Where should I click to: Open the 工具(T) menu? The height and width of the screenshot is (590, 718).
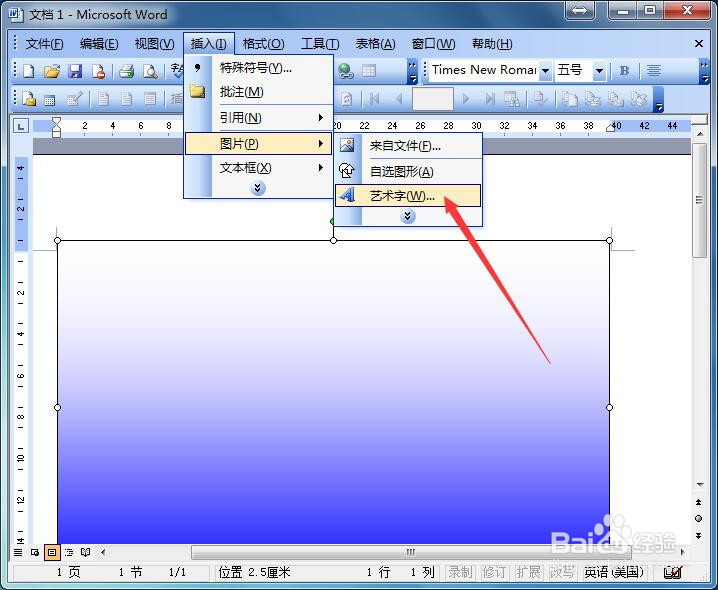pyautogui.click(x=320, y=44)
